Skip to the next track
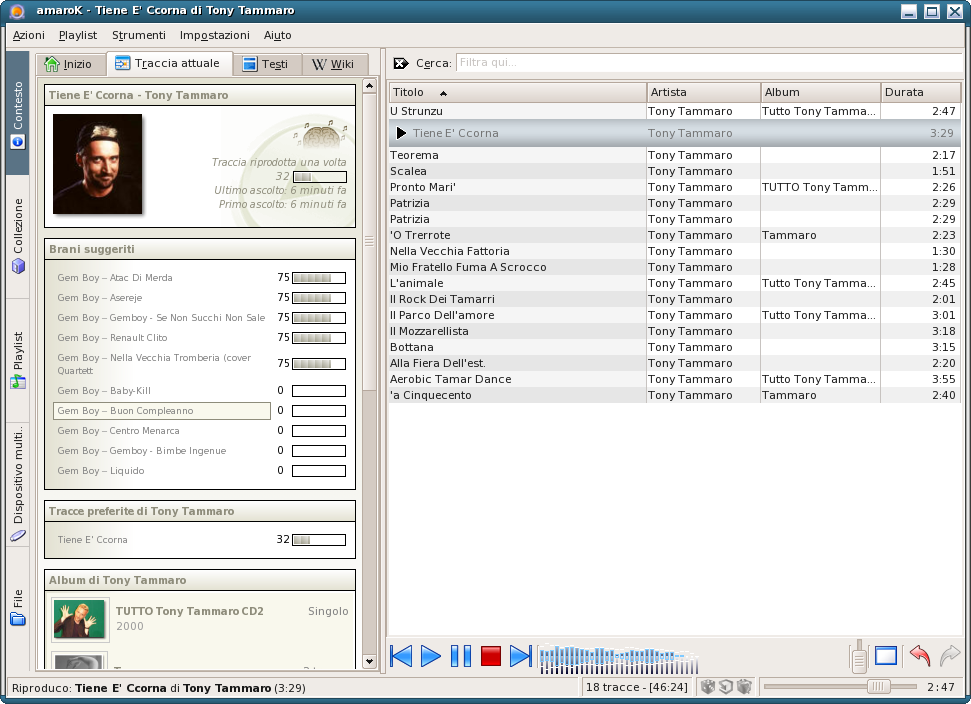The image size is (971, 704). pyautogui.click(x=520, y=656)
